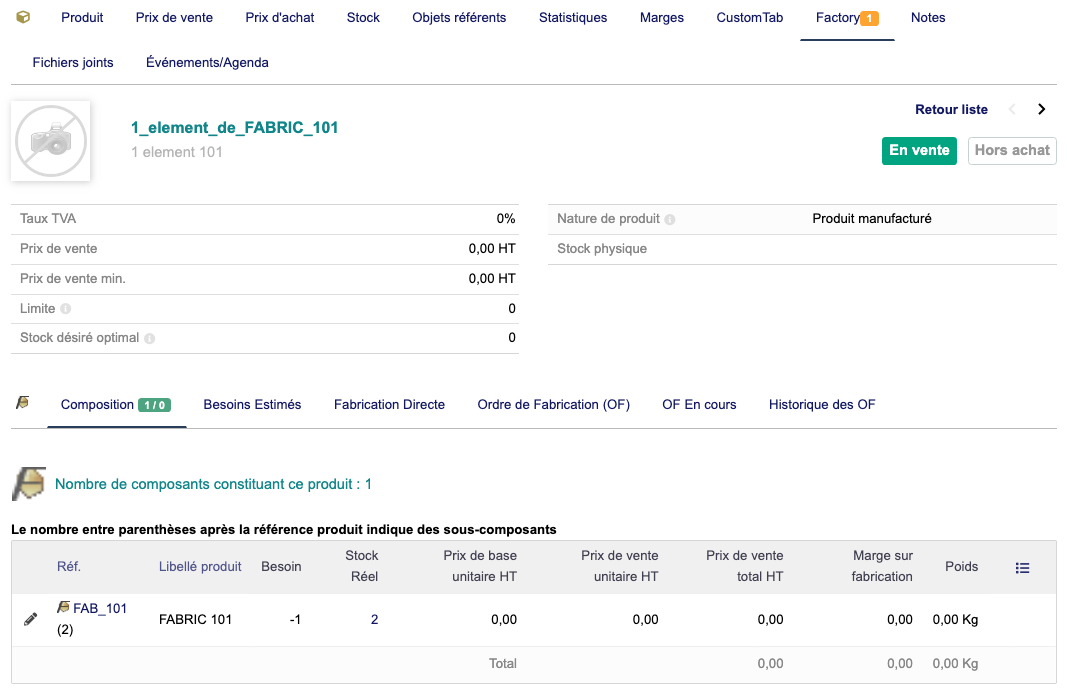
Task: Sort table by Libellé produit header
Action: [200, 566]
